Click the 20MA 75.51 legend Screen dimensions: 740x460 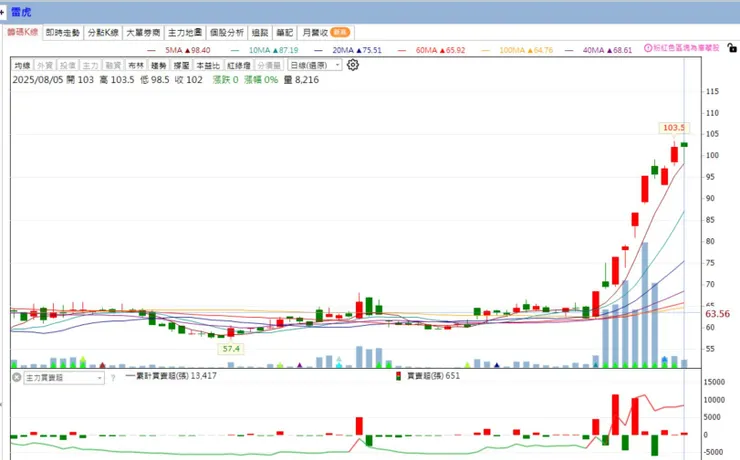[x=348, y=50]
